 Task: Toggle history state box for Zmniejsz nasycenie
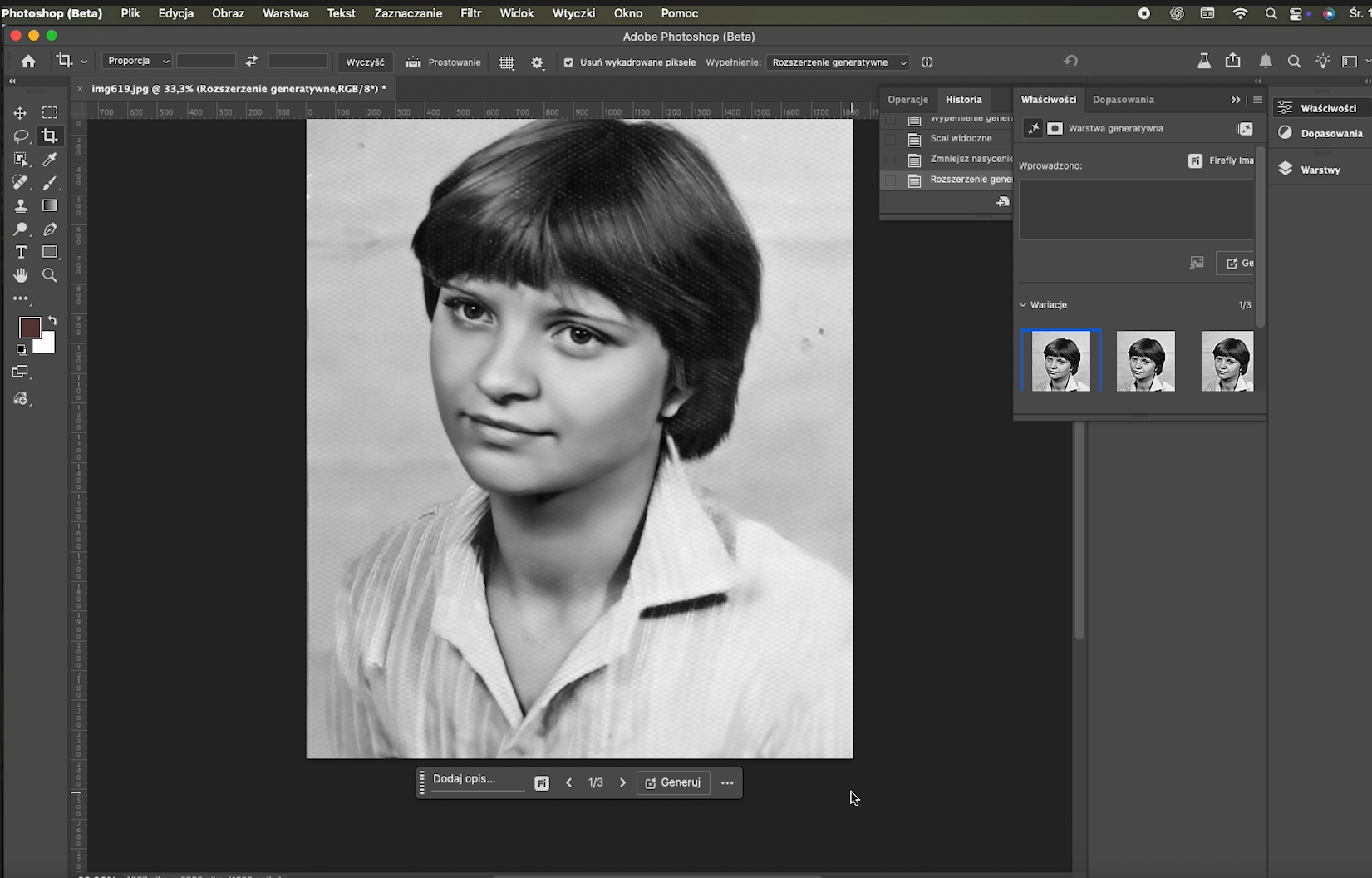point(890,159)
